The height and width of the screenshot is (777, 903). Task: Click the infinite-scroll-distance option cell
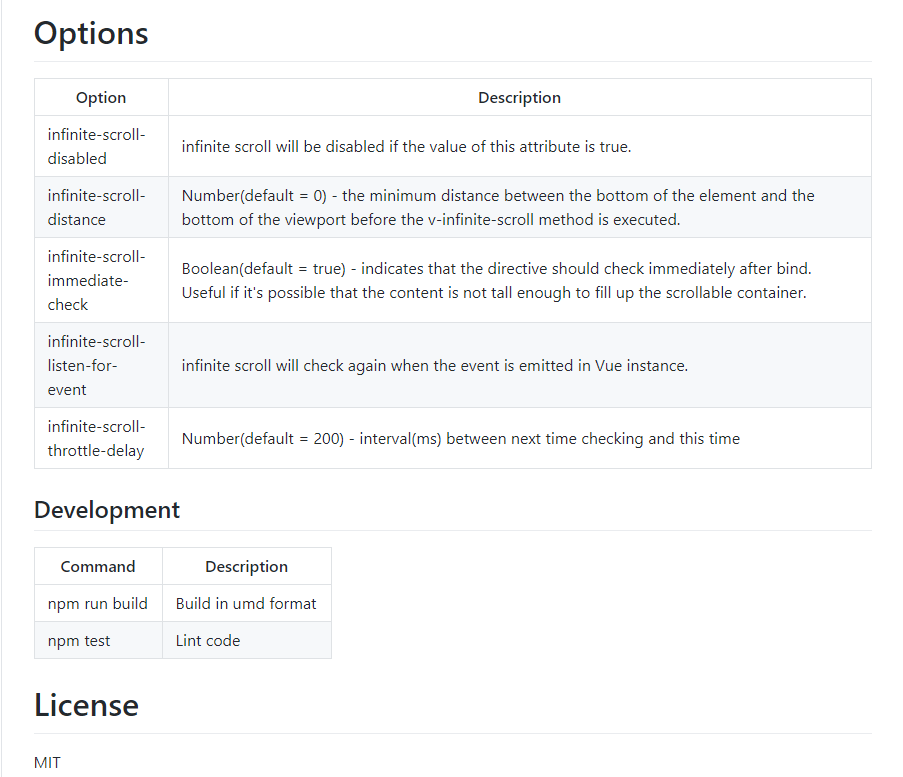click(x=101, y=207)
